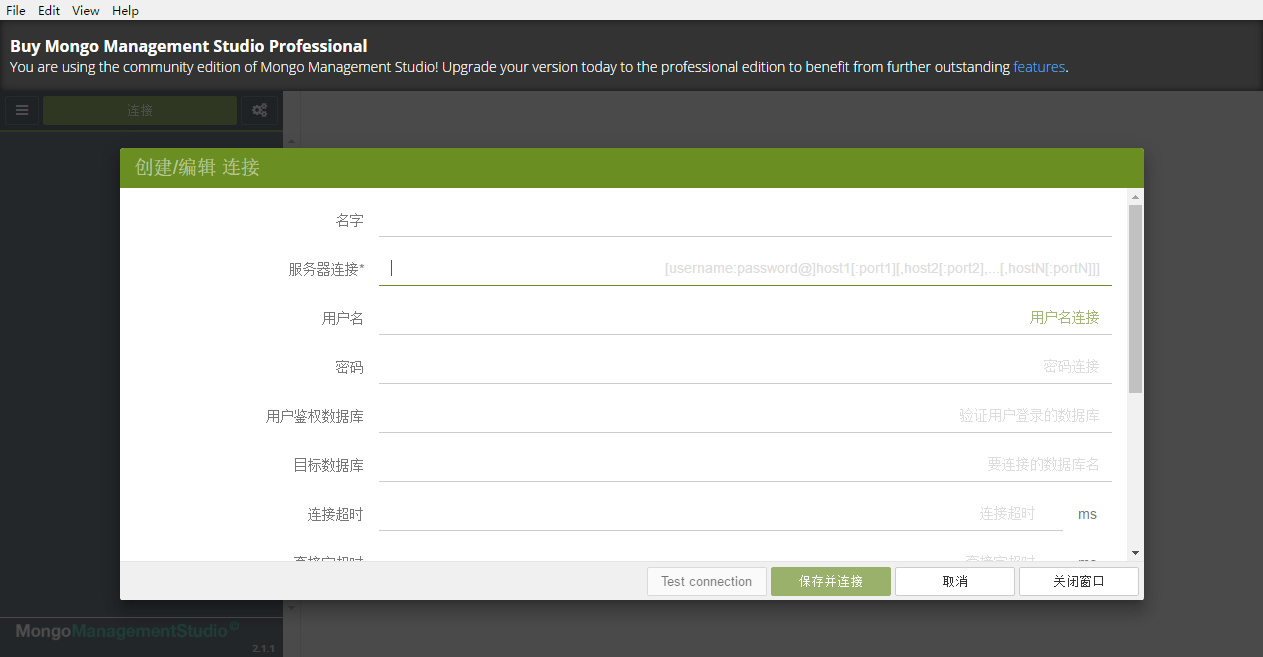This screenshot has width=1263, height=657.
Task: Open the features upgrade link
Action: [1038, 67]
